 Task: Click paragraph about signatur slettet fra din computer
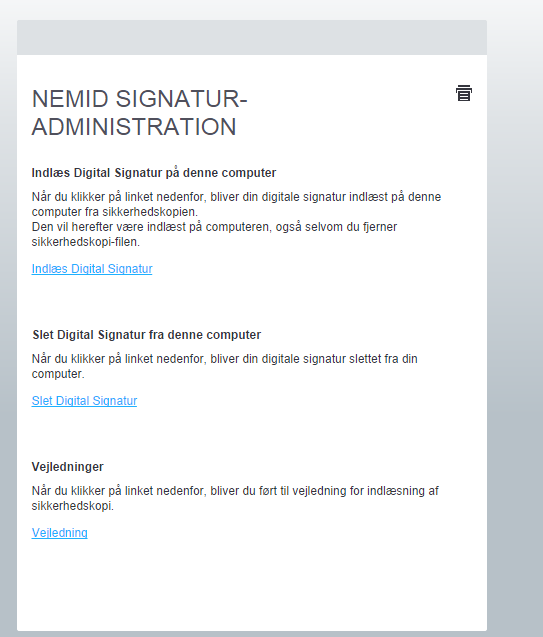click(x=225, y=366)
